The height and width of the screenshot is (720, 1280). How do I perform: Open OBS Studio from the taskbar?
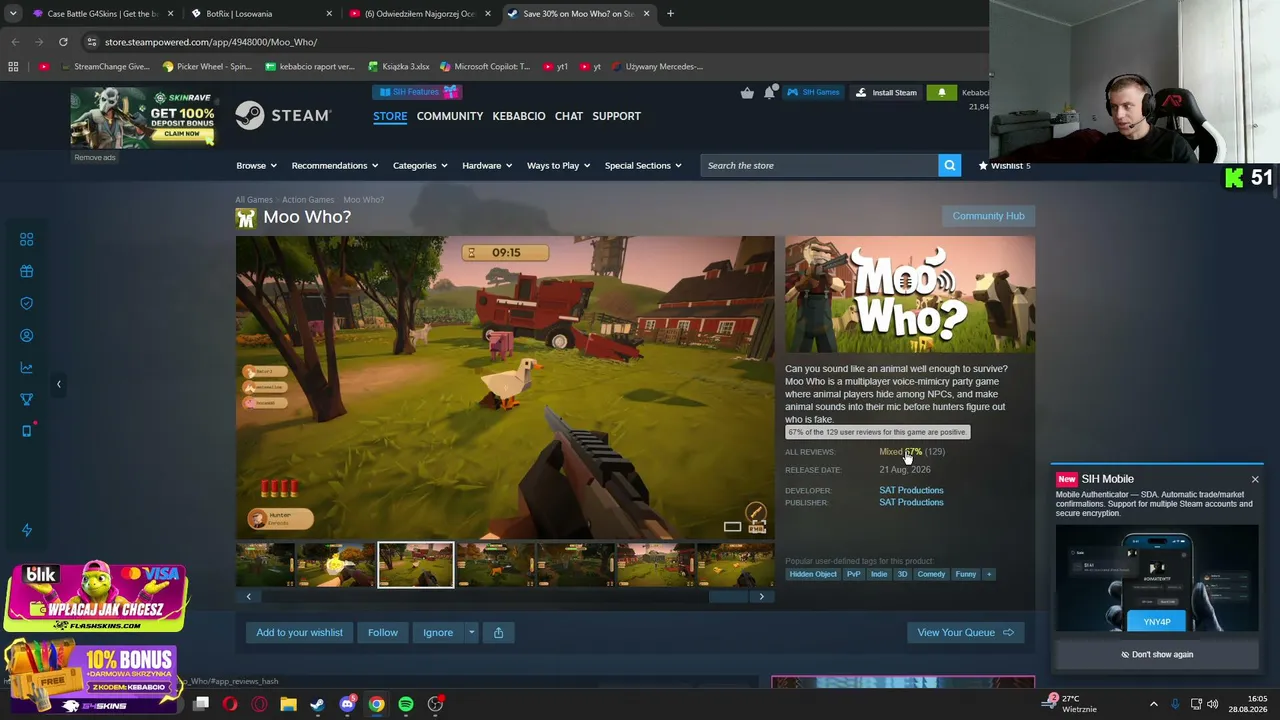point(435,704)
